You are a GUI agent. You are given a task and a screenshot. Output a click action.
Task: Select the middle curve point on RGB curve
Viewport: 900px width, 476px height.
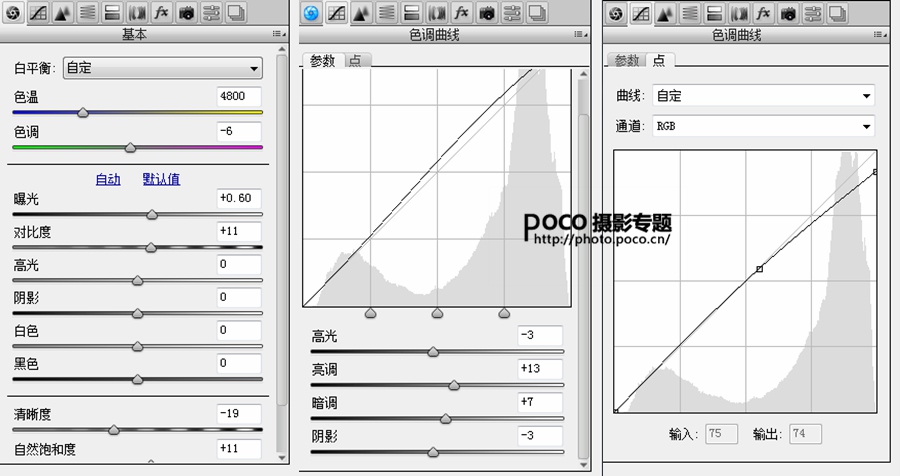[759, 269]
